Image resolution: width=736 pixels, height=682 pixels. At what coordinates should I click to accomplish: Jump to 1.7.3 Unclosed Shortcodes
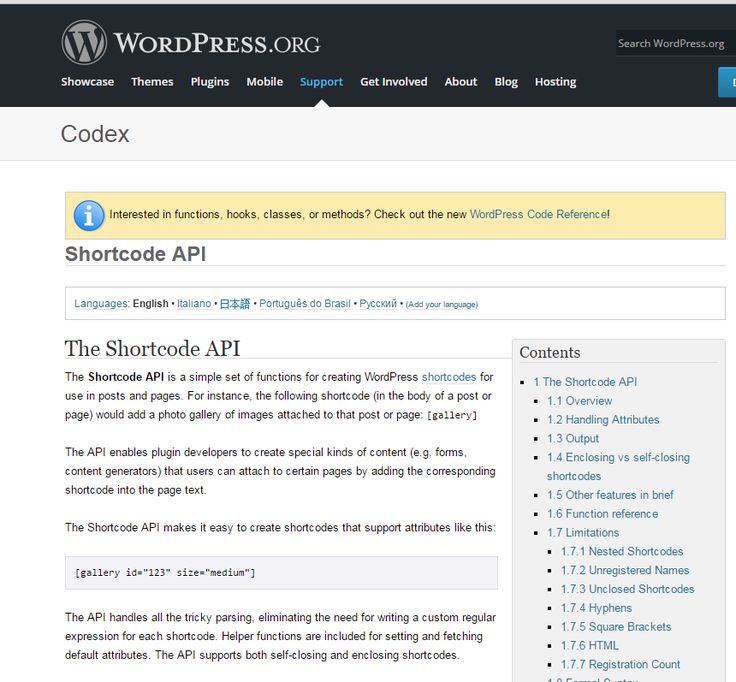pyautogui.click(x=627, y=589)
